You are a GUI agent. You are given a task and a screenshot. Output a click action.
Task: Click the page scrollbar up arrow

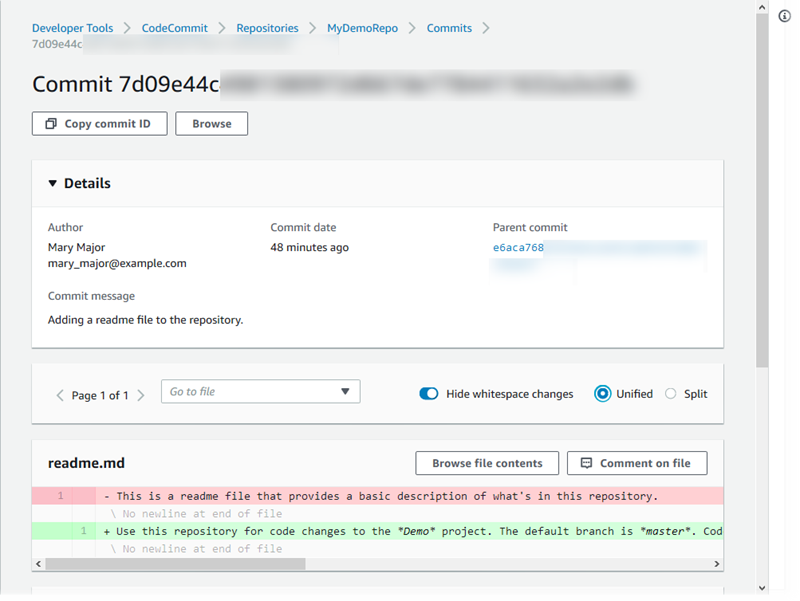pyautogui.click(x=762, y=7)
